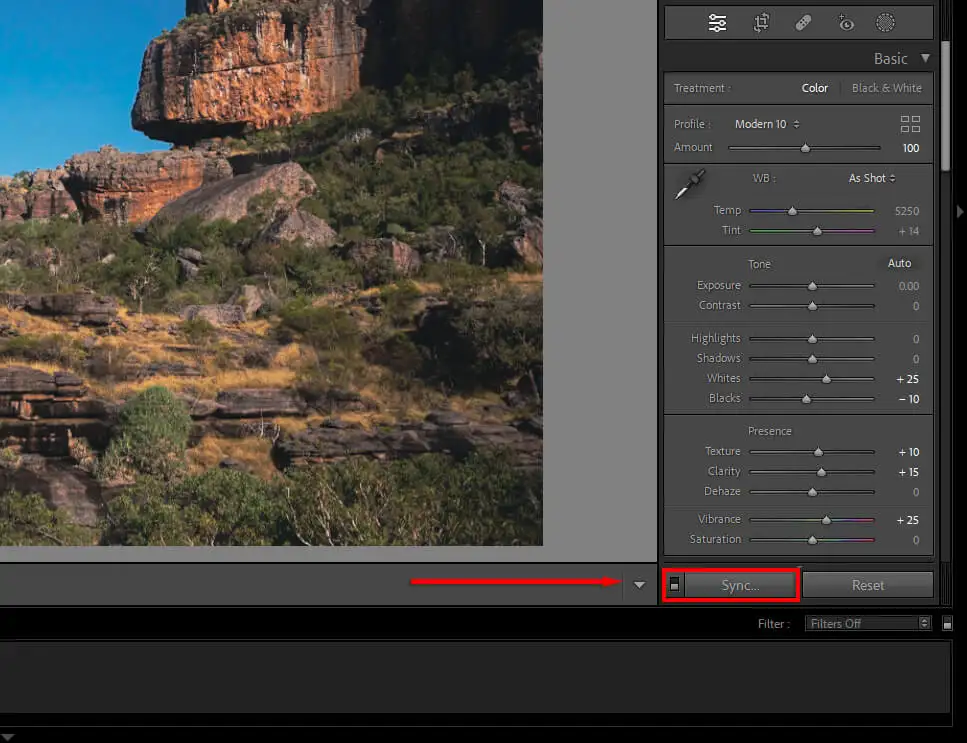Click the Clarity slider handle
The width and height of the screenshot is (967, 743).
(x=821, y=472)
